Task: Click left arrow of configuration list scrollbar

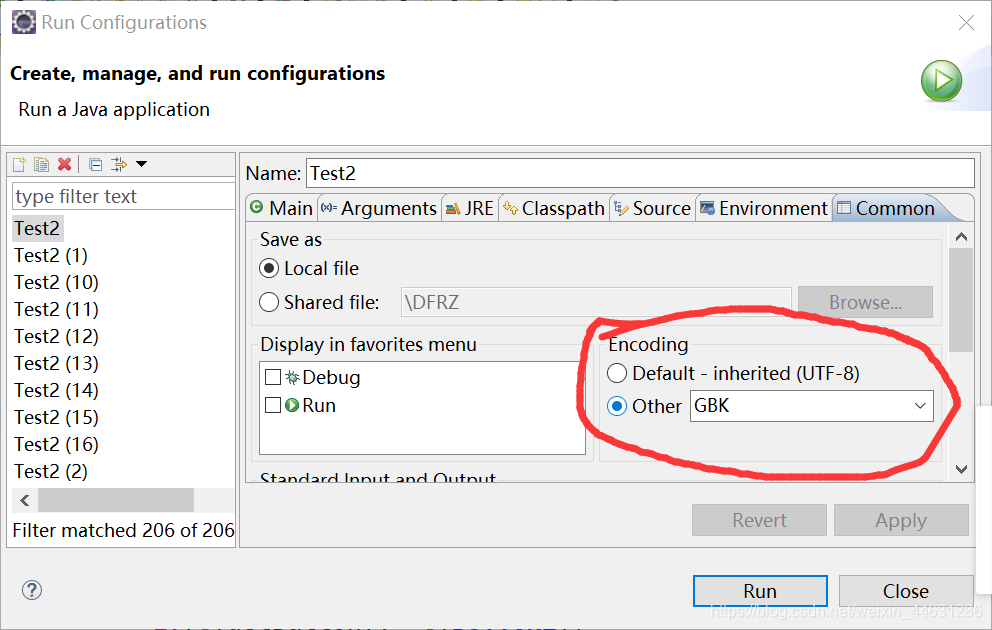Action: point(25,500)
